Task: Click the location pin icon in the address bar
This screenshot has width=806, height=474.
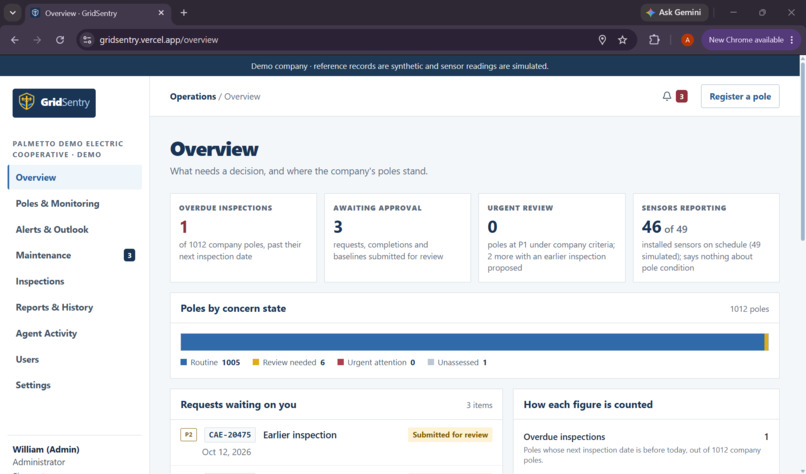Action: click(602, 40)
